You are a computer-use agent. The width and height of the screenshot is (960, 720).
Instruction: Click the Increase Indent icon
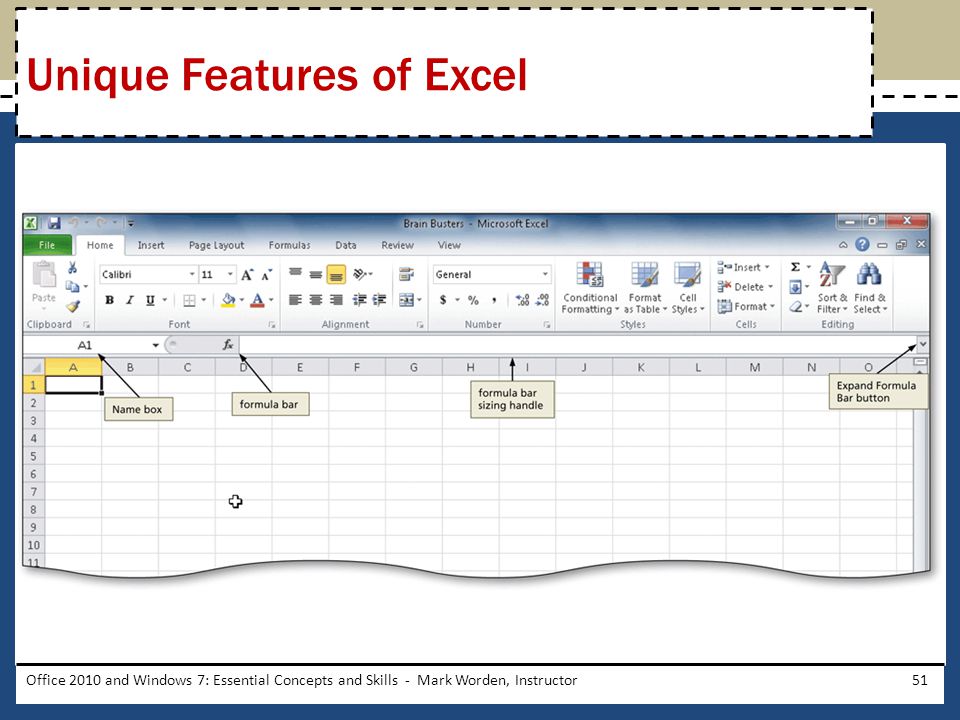[380, 300]
